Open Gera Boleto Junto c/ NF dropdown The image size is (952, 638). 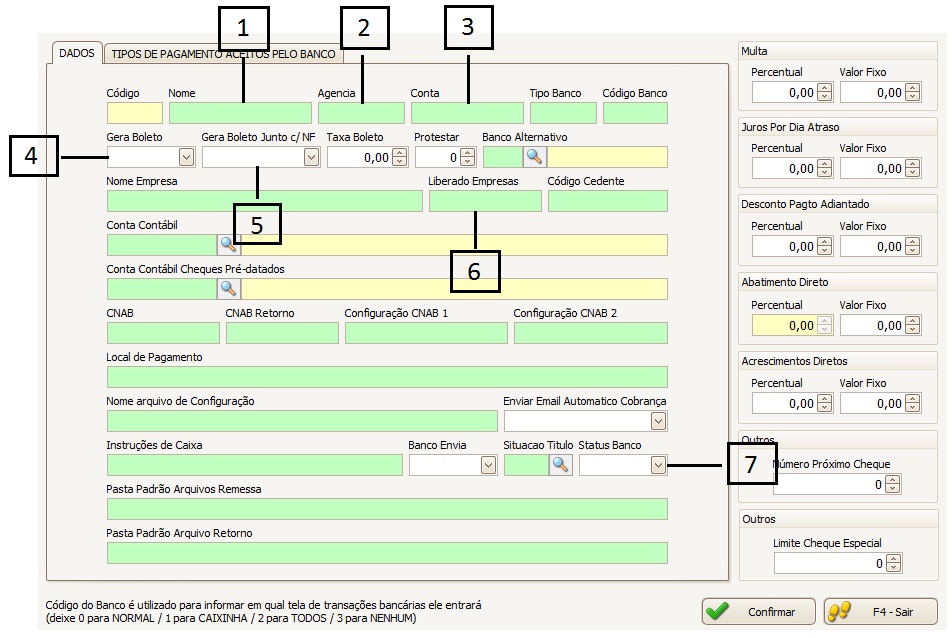click(x=311, y=157)
